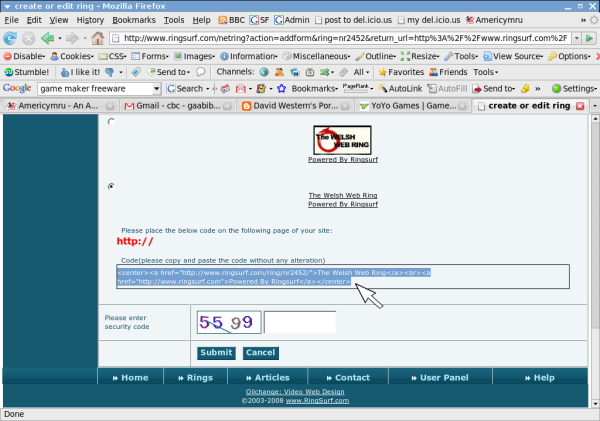Viewport: 600px width, 421px height.
Task: Open The Welsh Web Ring link
Action: click(343, 195)
